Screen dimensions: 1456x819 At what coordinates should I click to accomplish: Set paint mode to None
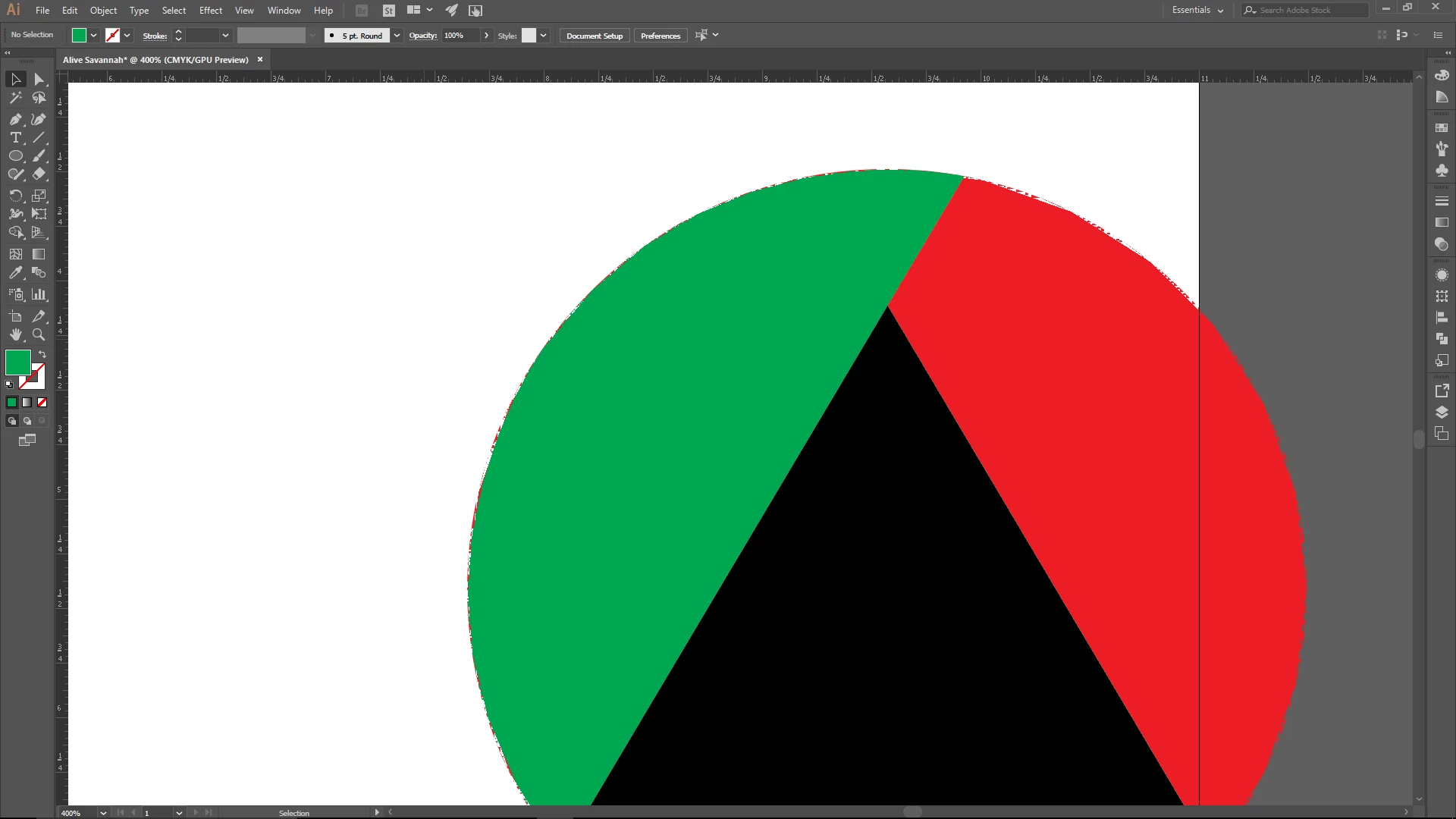[42, 403]
